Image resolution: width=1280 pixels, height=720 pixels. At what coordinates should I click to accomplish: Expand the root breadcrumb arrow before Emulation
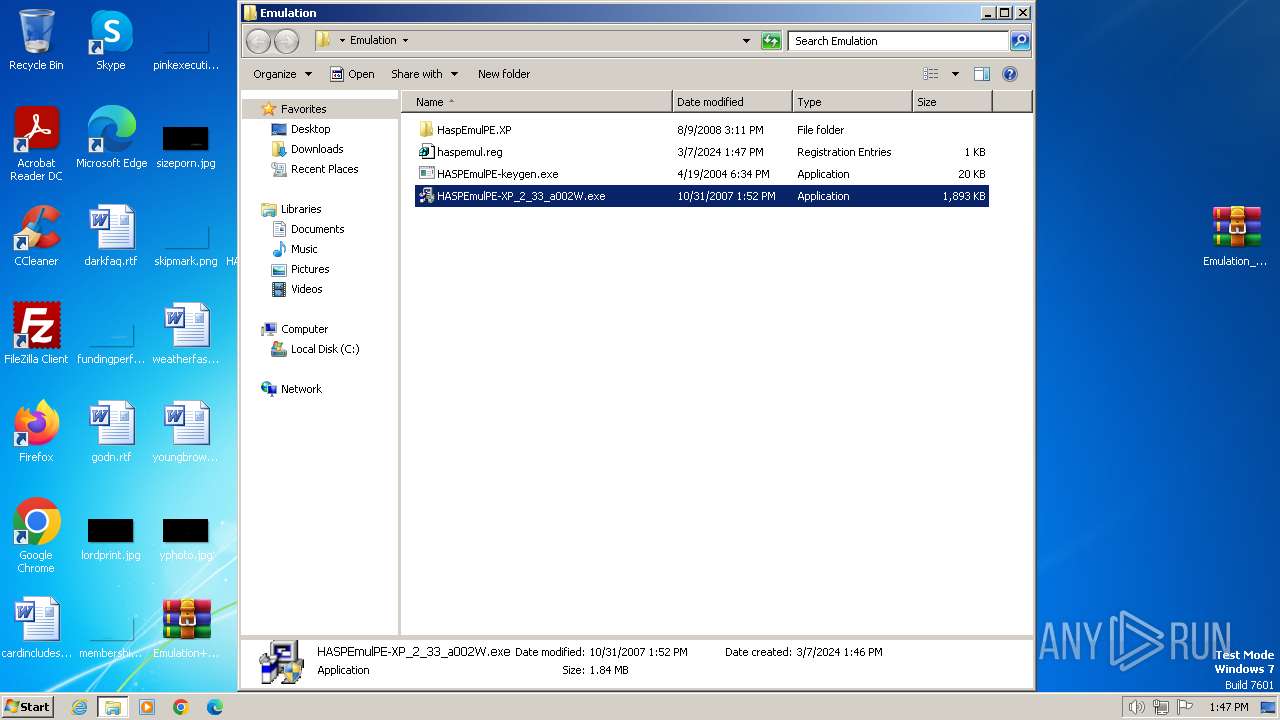[342, 41]
